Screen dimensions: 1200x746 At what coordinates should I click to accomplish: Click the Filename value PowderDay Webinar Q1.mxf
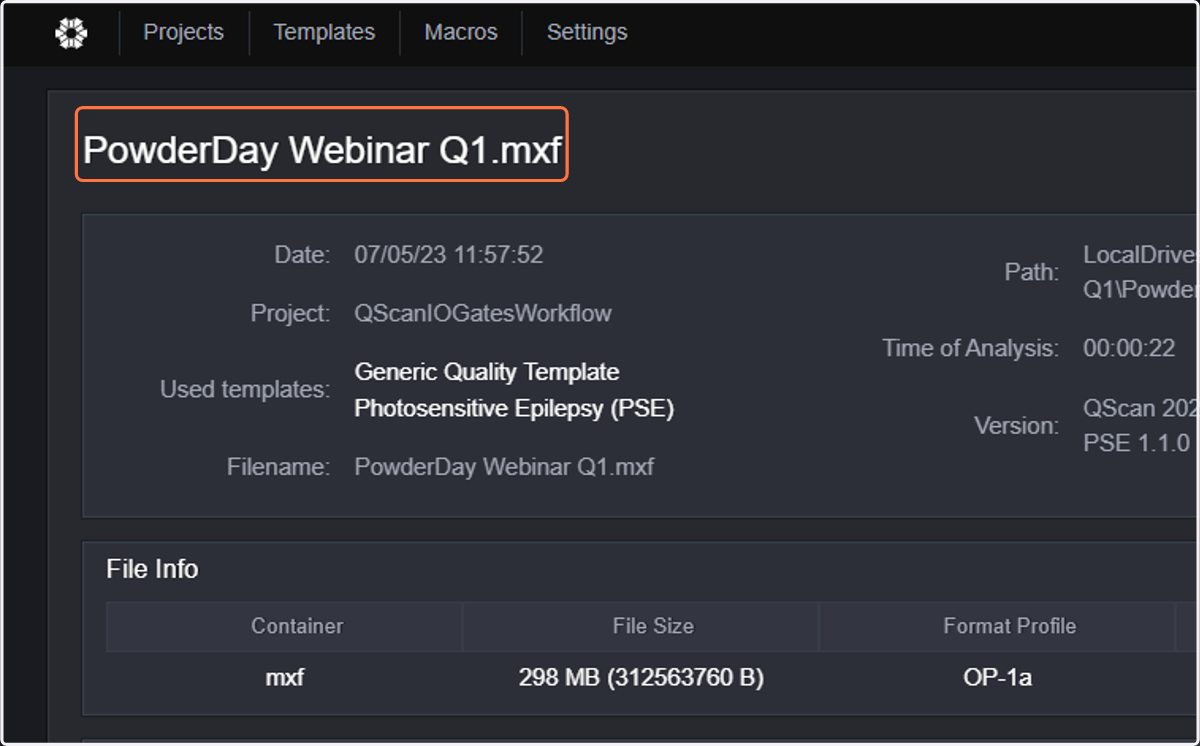coord(504,467)
